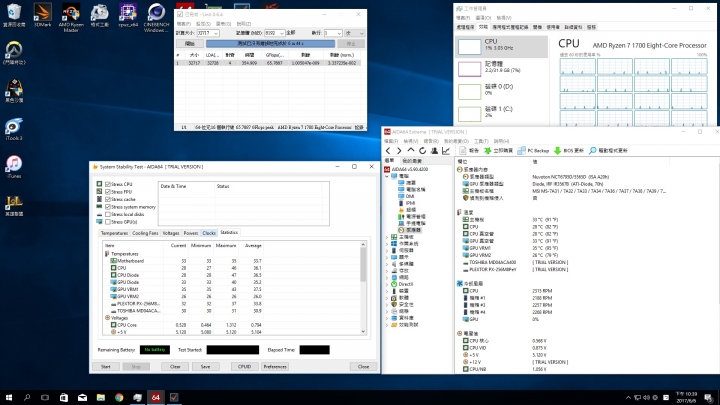Viewport: 720px width, 405px height.
Task: Click CPUID button
Action: point(244,366)
